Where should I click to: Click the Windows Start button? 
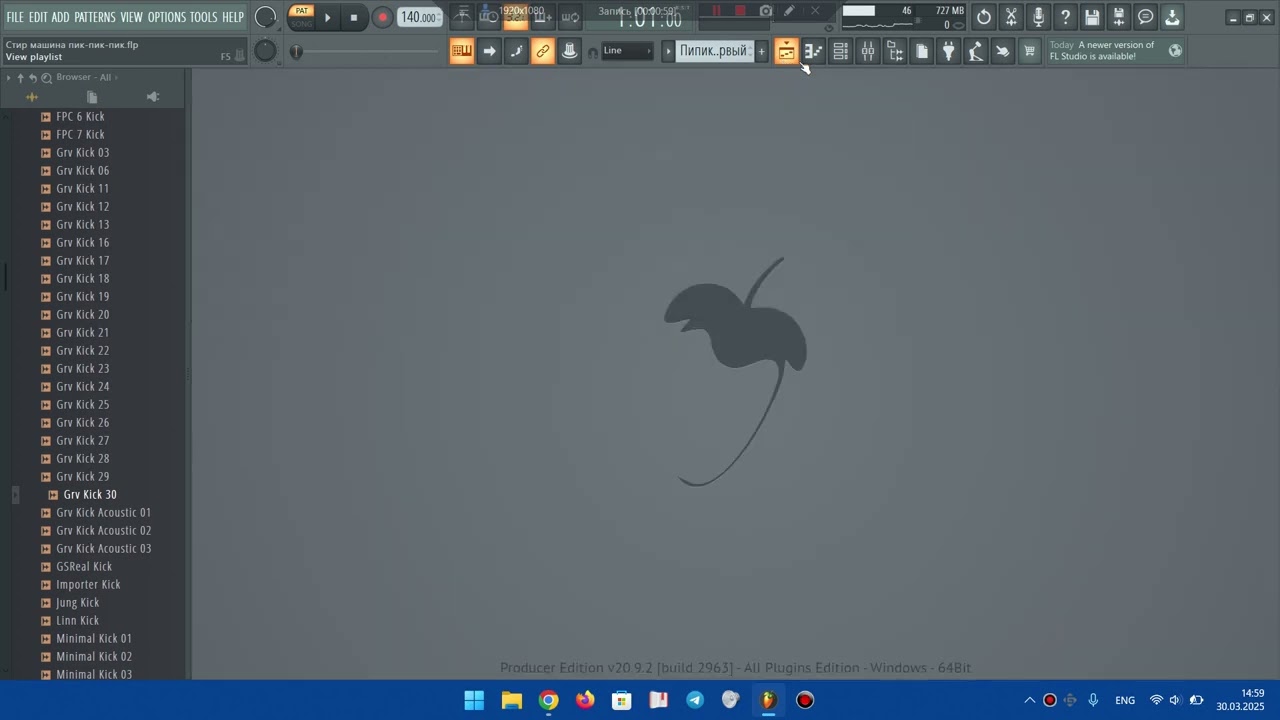[475, 700]
